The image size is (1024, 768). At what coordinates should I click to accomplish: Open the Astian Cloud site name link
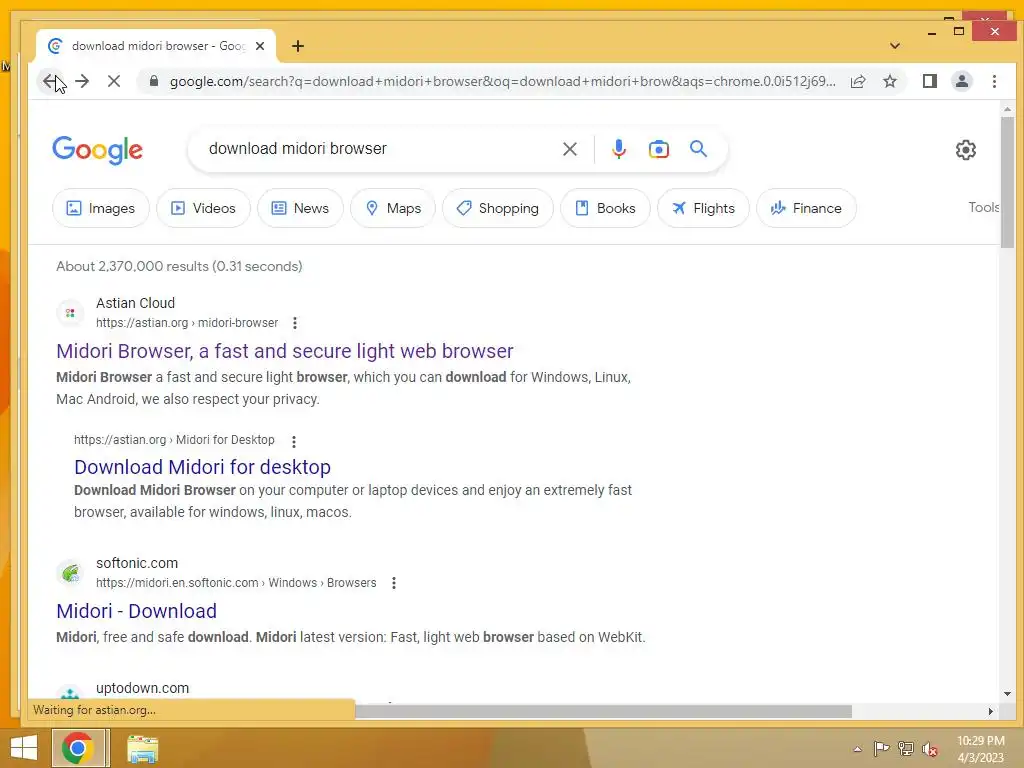(x=135, y=303)
